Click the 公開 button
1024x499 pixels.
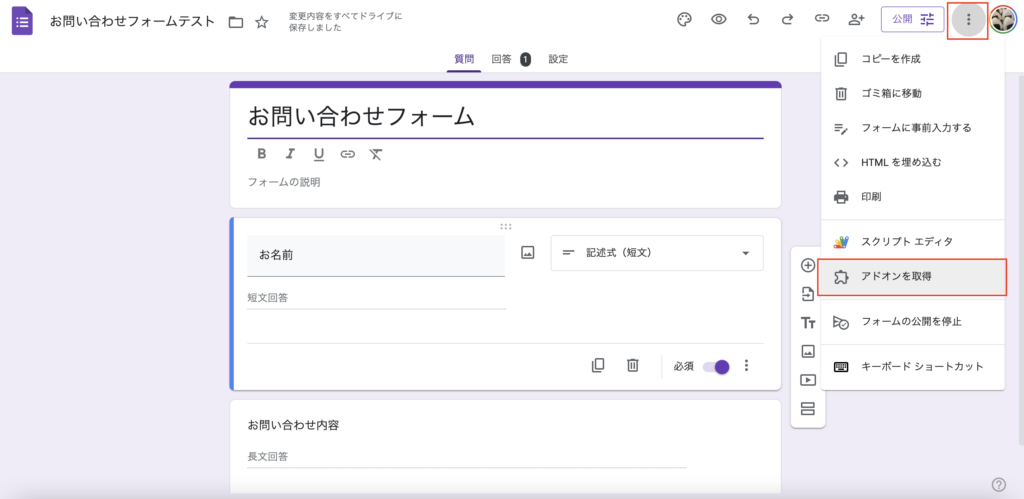(x=912, y=20)
